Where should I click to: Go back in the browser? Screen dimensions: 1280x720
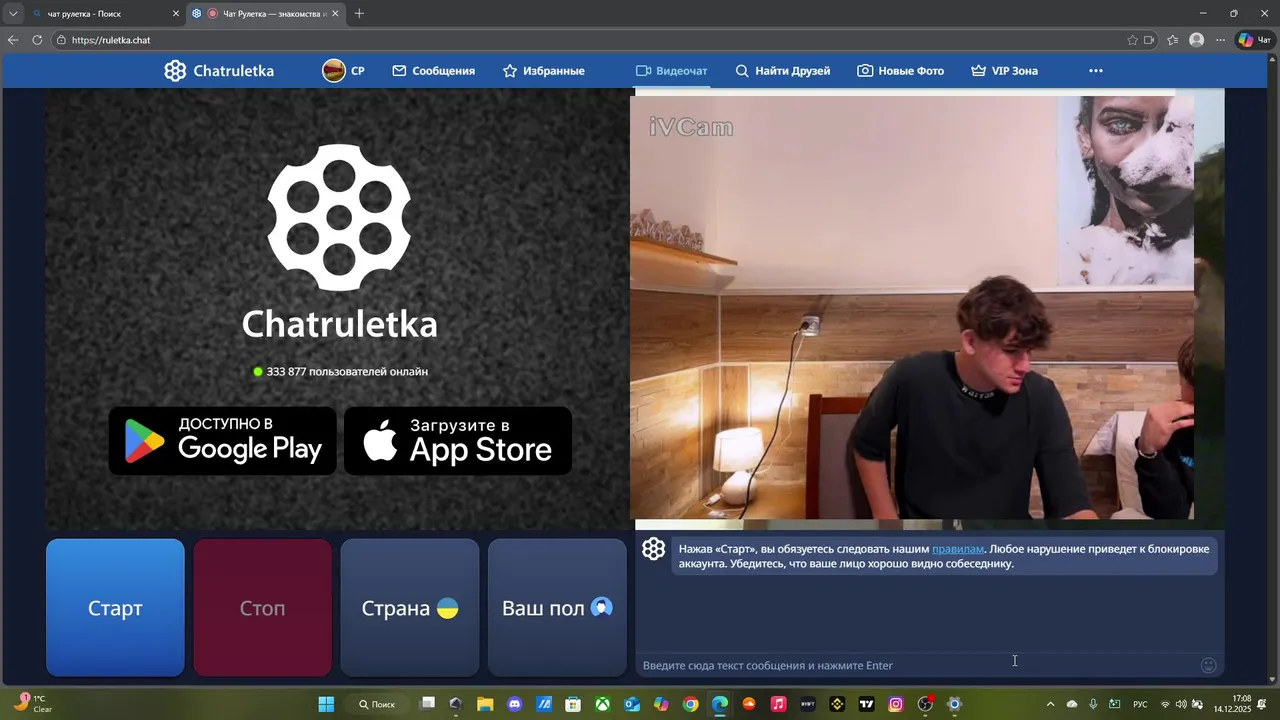click(13, 40)
